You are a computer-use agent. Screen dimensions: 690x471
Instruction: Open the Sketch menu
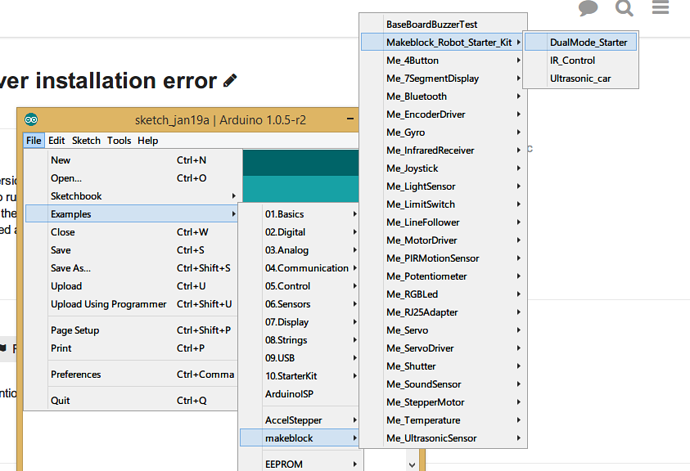click(86, 140)
